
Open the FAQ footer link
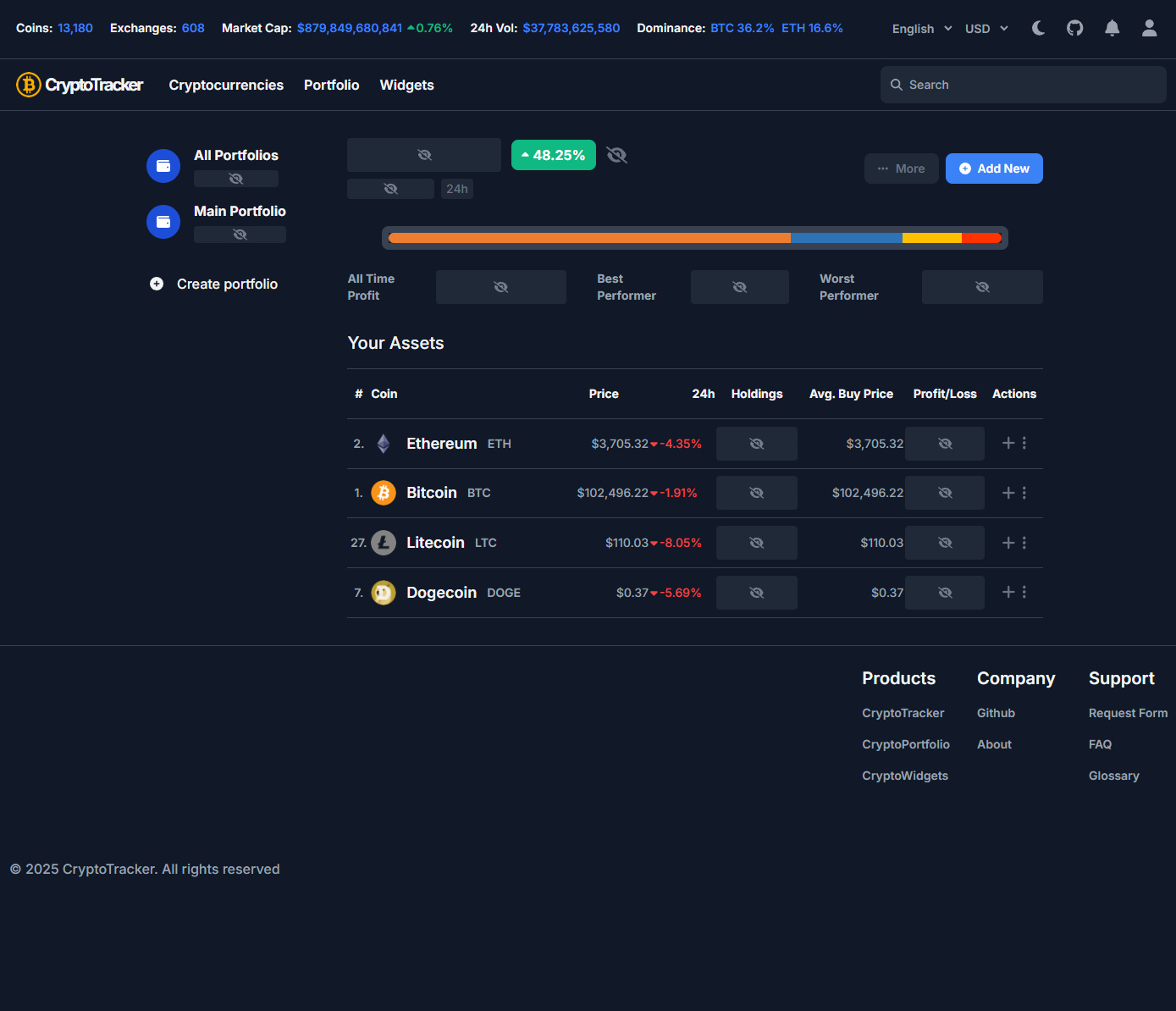point(1101,744)
